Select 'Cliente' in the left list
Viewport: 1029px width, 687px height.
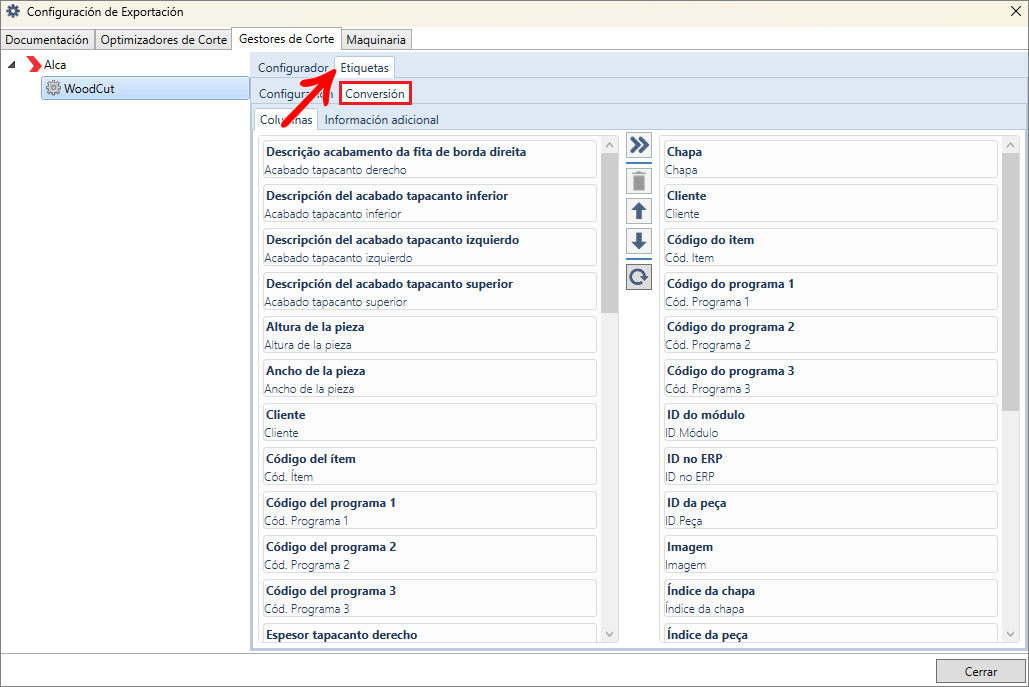click(x=430, y=423)
